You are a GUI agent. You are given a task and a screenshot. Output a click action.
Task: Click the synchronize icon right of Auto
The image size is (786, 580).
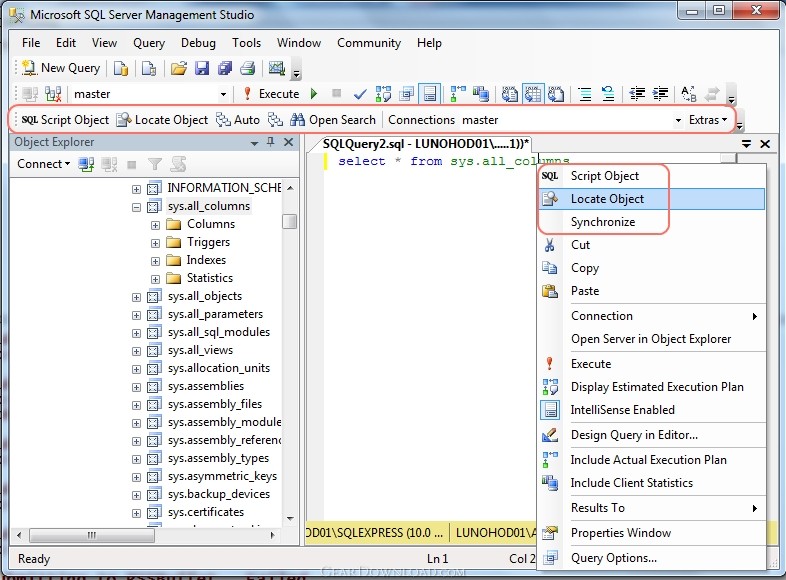pyautogui.click(x=275, y=120)
